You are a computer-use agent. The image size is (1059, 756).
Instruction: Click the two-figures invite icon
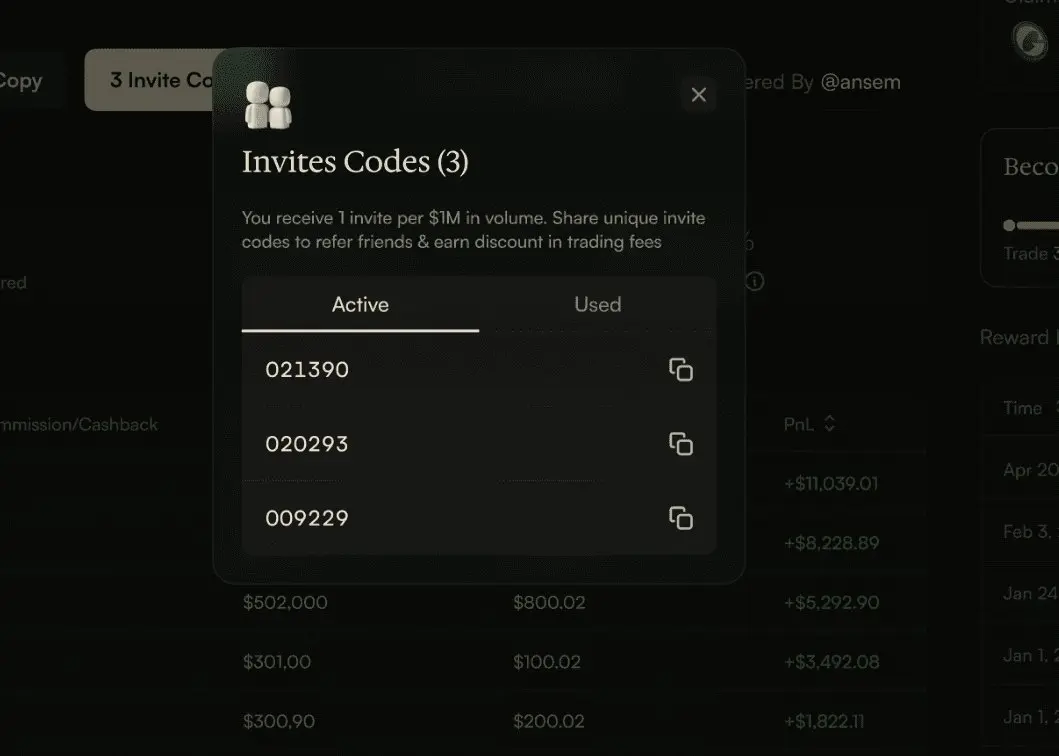tap(268, 105)
